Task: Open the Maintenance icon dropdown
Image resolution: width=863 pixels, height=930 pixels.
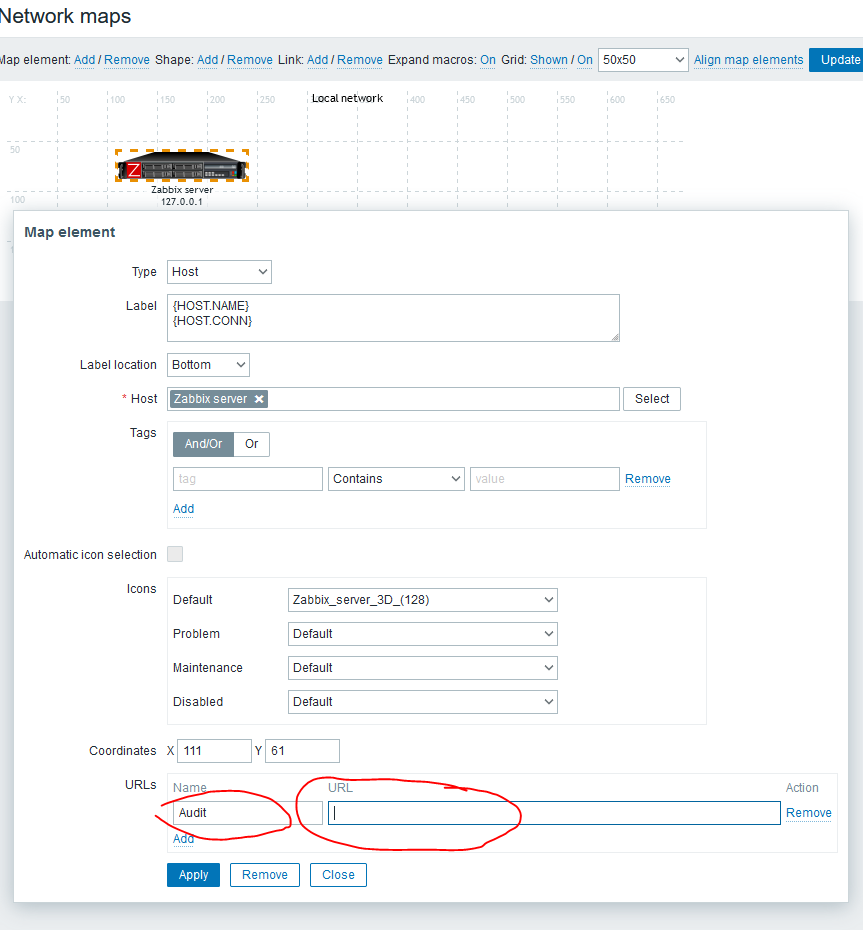Action: (422, 668)
